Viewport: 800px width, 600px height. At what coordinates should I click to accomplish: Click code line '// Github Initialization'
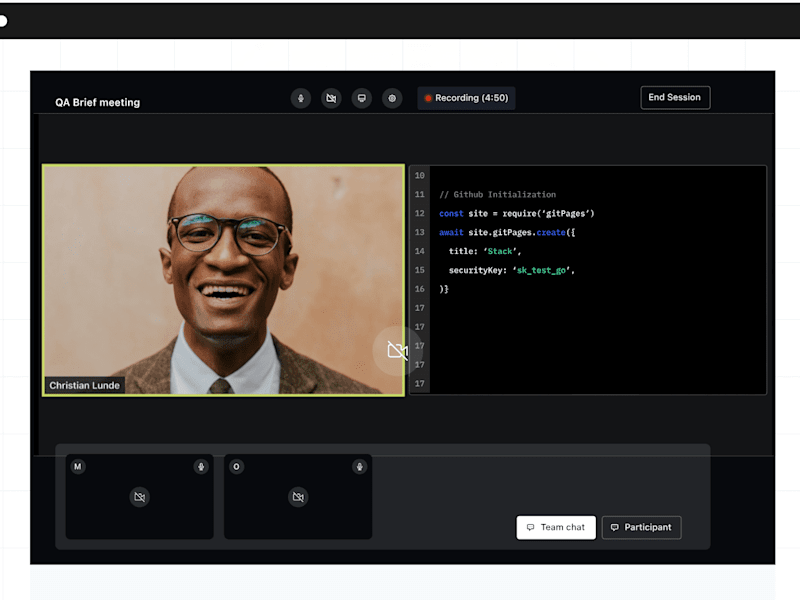(497, 194)
